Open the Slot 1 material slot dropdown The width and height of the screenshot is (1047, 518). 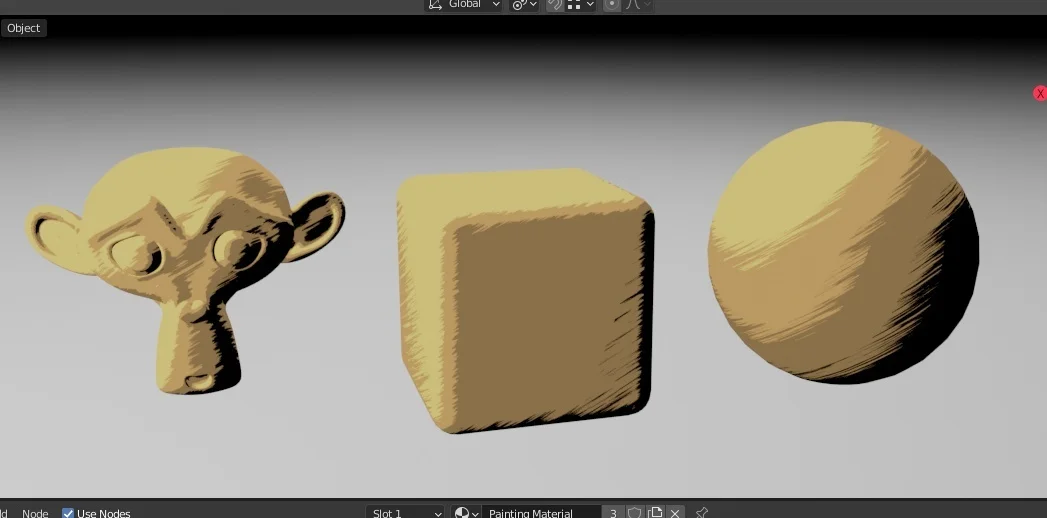click(405, 513)
